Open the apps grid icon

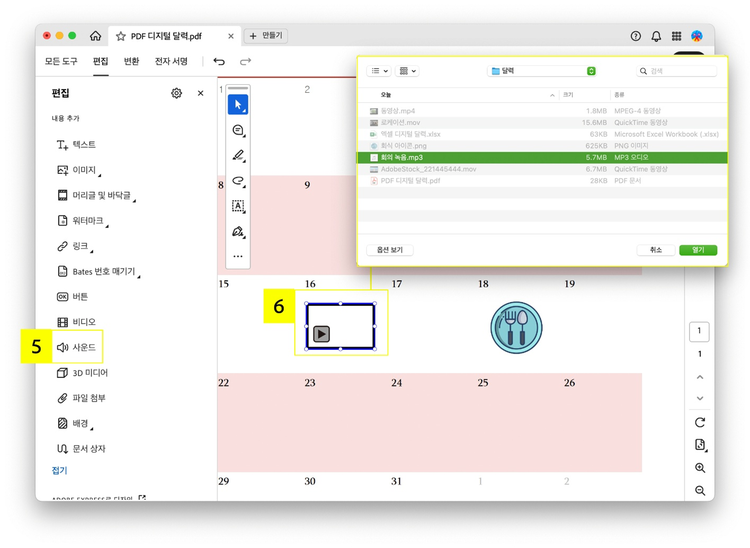(x=676, y=36)
